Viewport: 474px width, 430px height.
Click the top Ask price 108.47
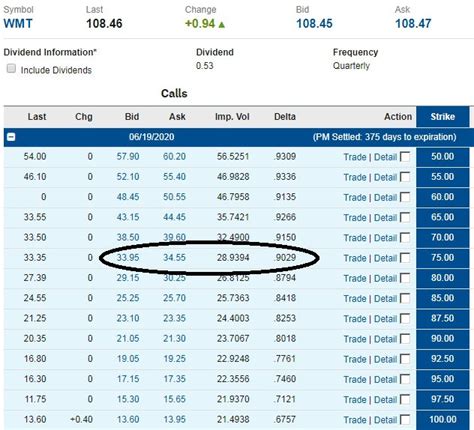tap(413, 24)
